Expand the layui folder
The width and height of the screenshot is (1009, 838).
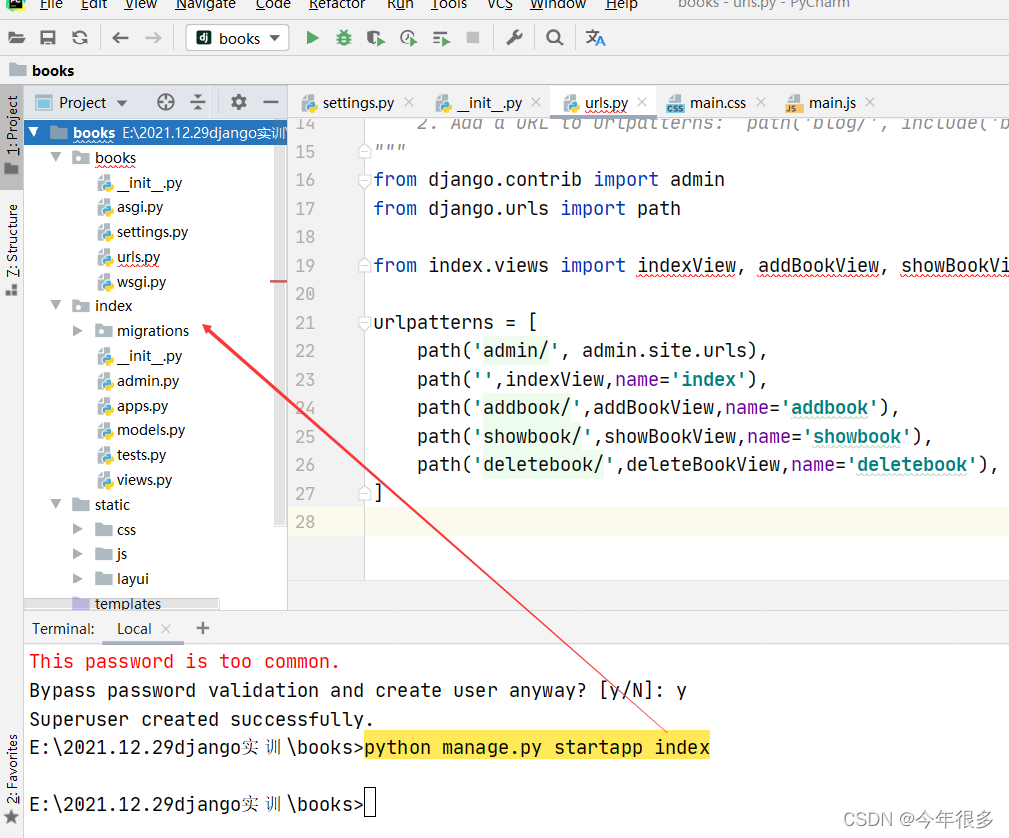coord(77,579)
